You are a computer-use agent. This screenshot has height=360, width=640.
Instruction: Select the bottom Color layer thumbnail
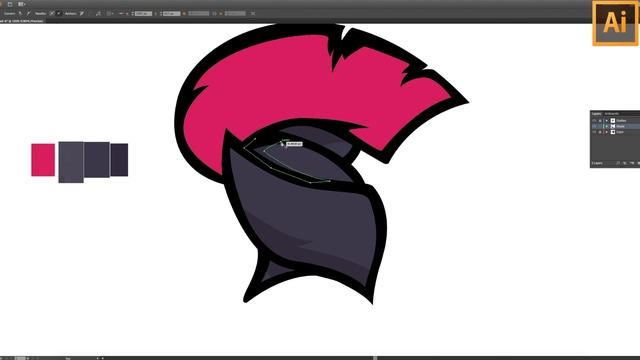point(613,132)
